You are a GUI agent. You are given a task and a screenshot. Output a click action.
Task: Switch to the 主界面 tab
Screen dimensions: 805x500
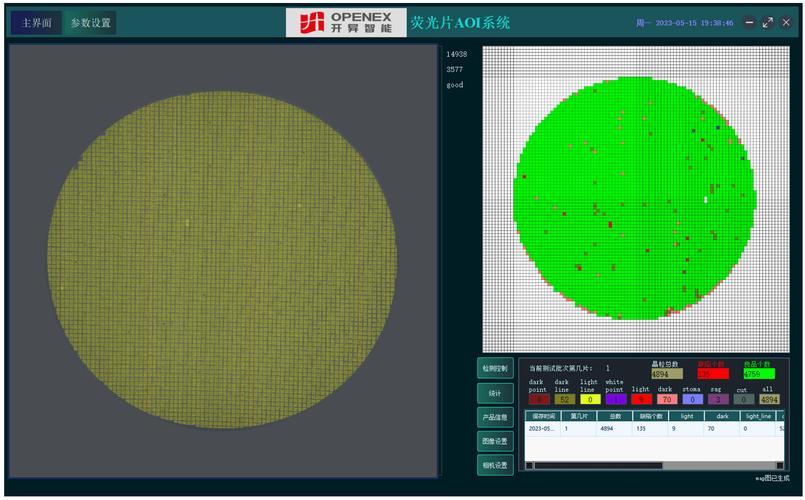pos(36,23)
